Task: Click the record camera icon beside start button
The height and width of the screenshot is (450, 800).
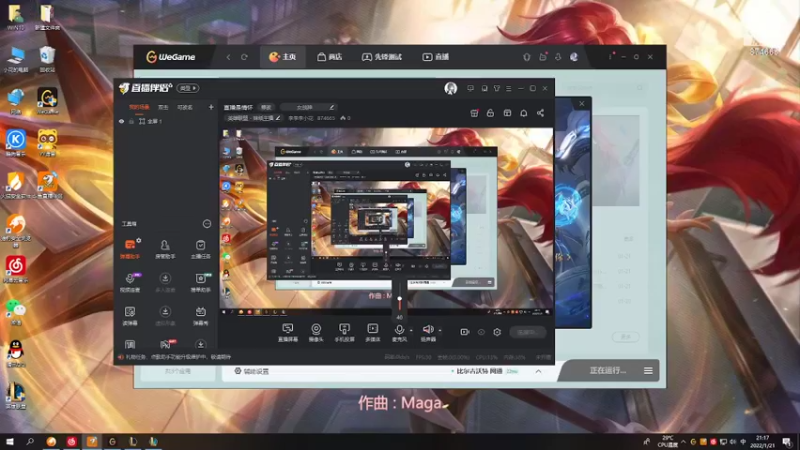Action: [464, 332]
